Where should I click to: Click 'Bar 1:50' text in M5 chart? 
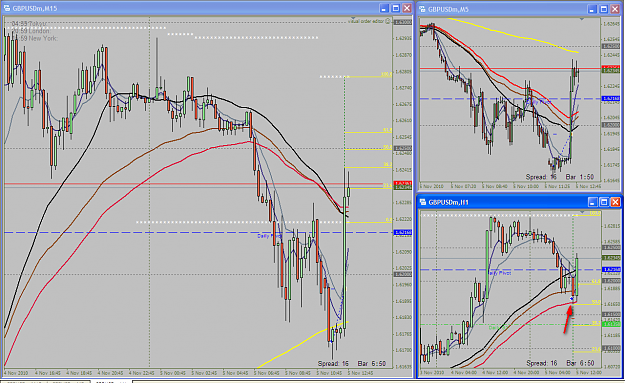580,177
